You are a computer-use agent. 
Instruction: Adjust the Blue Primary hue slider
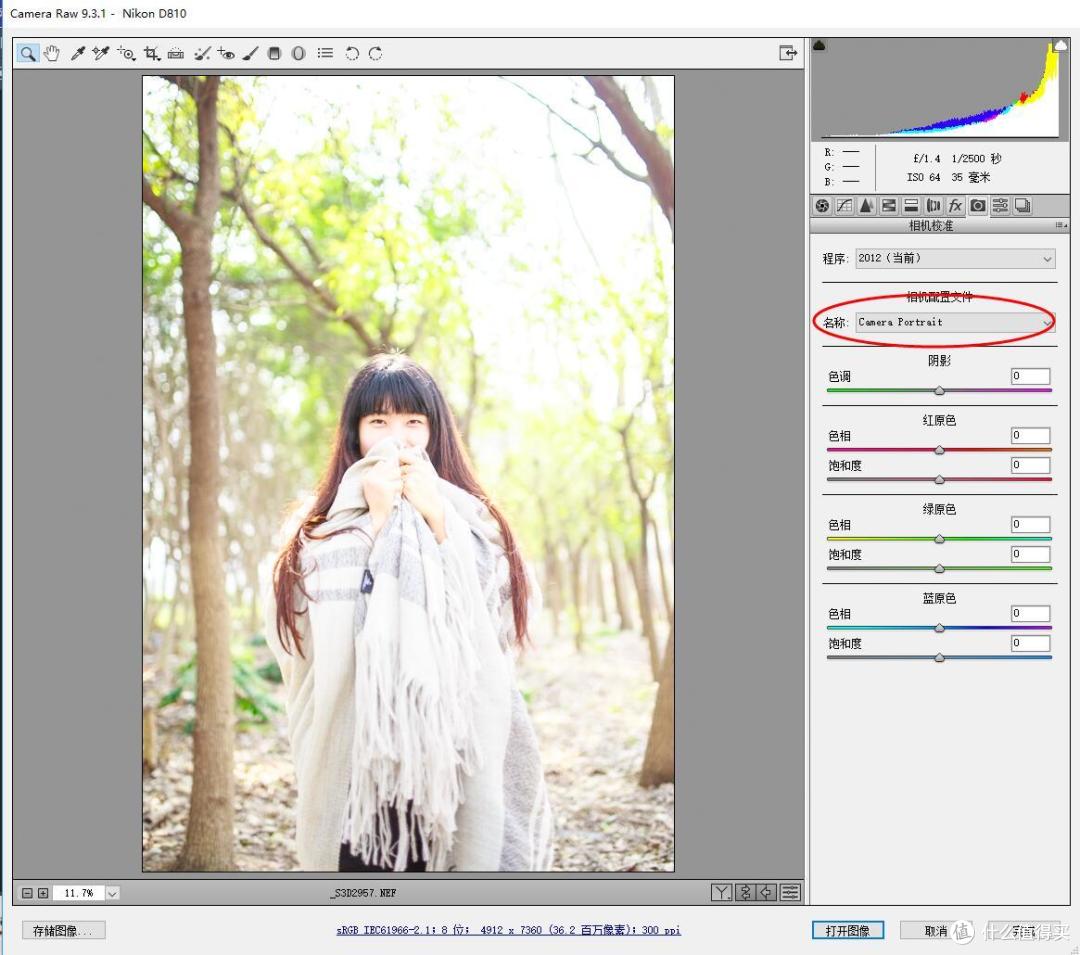(939, 627)
